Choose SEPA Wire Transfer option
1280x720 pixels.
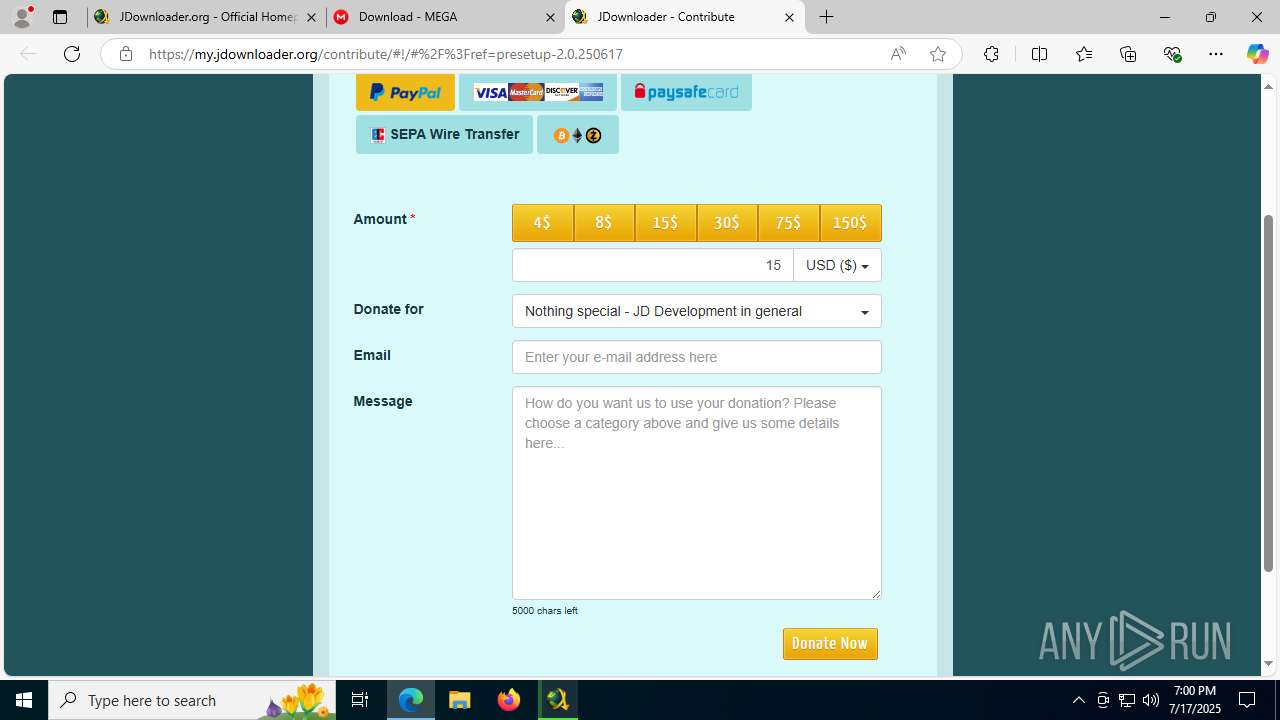tap(444, 134)
